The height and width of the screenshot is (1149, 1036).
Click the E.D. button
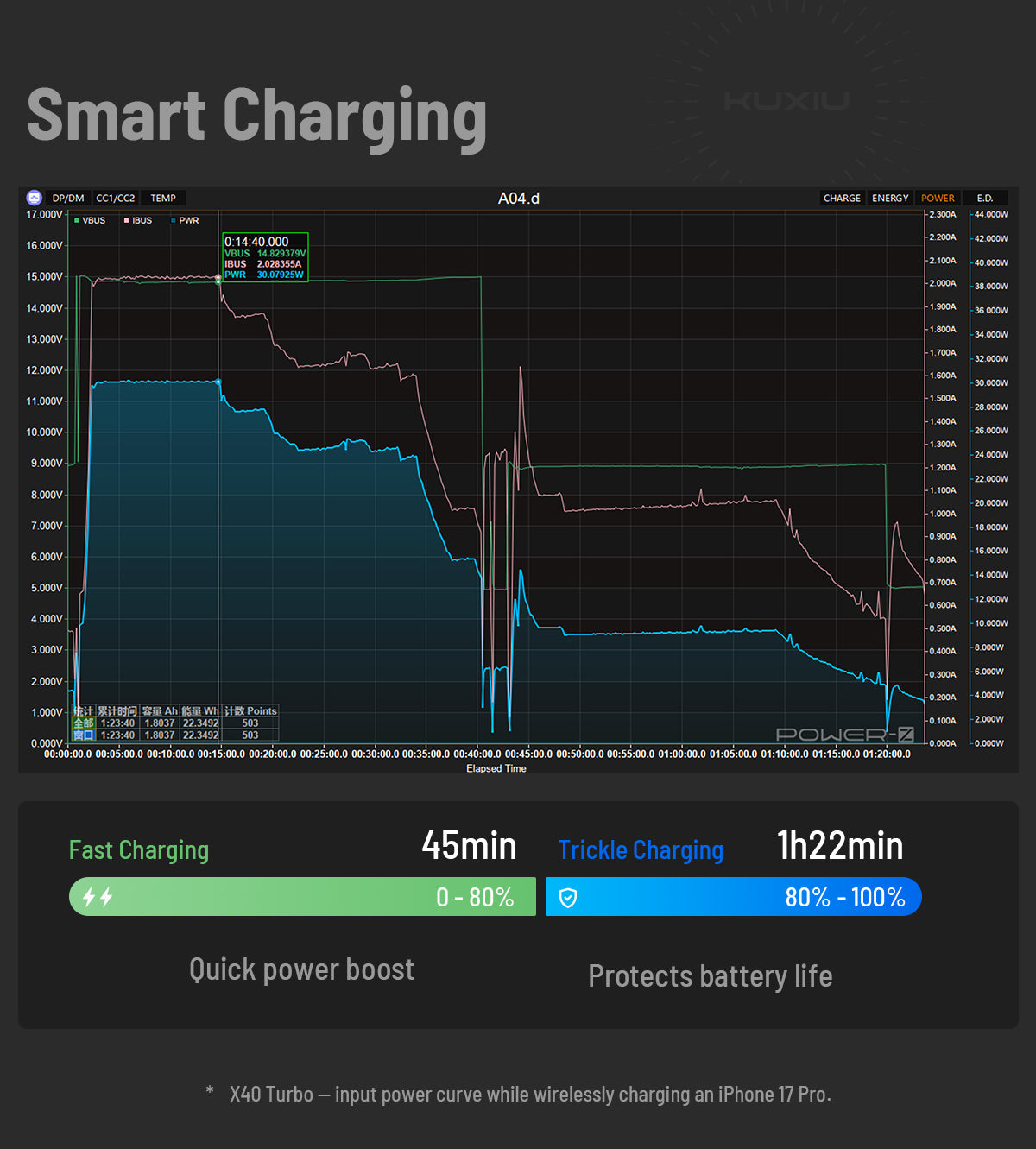(985, 199)
